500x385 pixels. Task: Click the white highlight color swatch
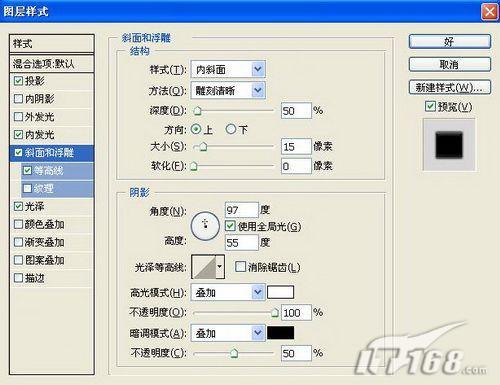281,292
